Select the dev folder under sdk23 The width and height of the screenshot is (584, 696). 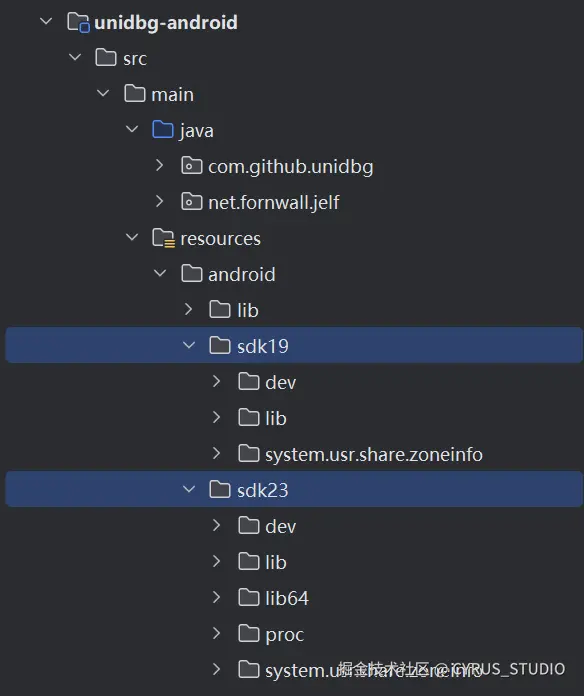(x=280, y=526)
